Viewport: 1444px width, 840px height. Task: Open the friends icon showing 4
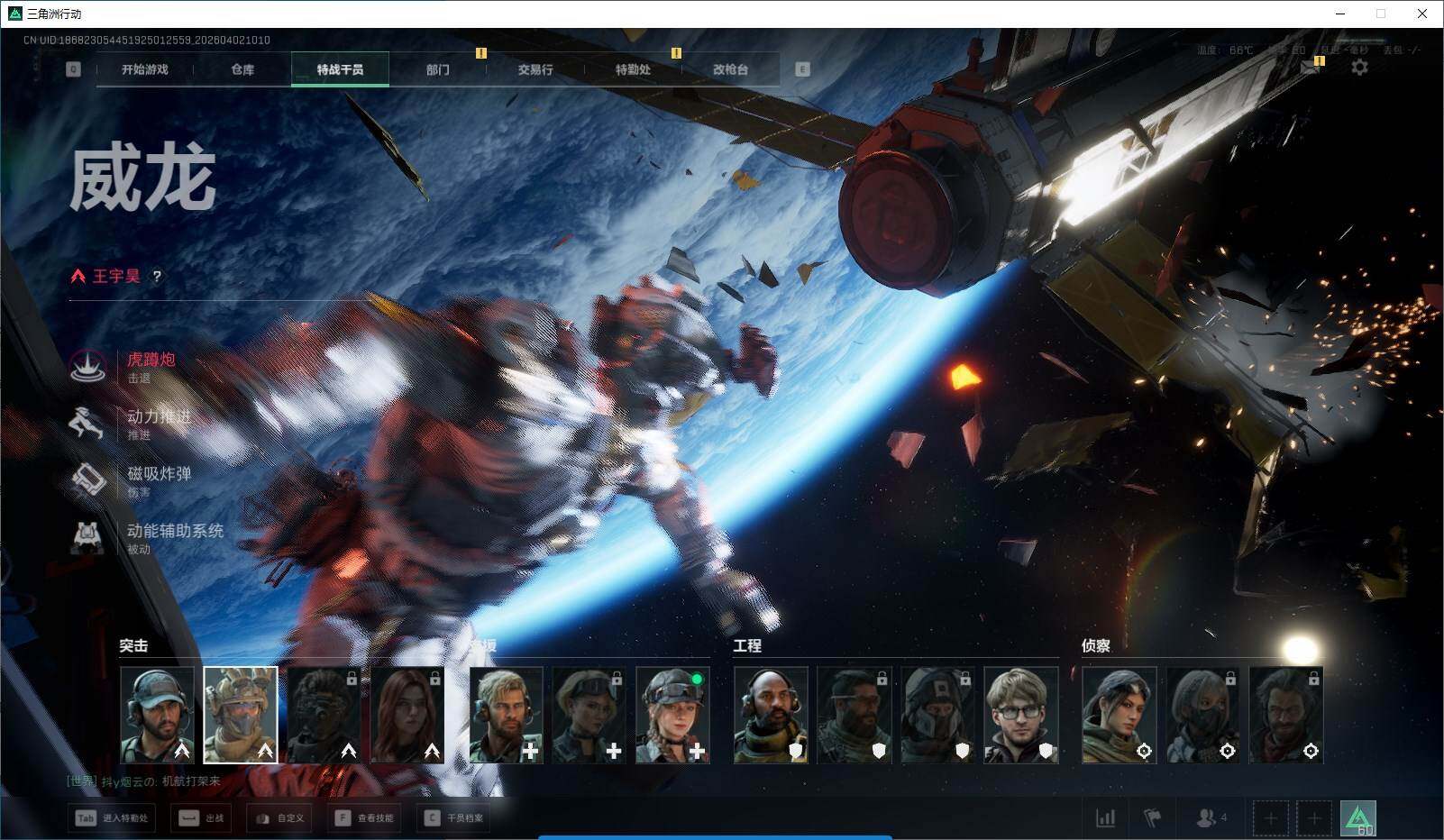point(1211,818)
